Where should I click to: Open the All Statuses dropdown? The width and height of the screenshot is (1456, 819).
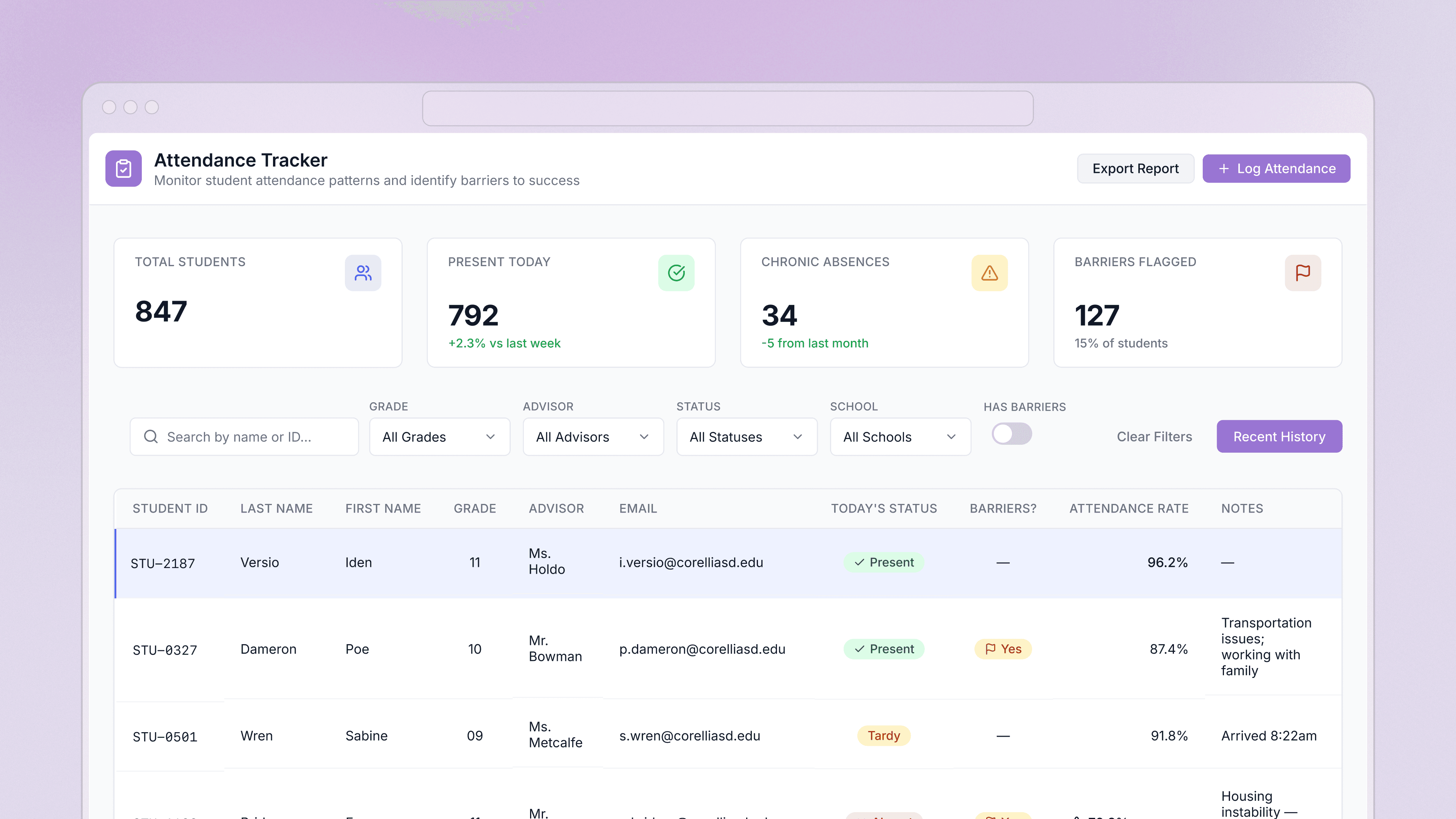pyautogui.click(x=747, y=437)
